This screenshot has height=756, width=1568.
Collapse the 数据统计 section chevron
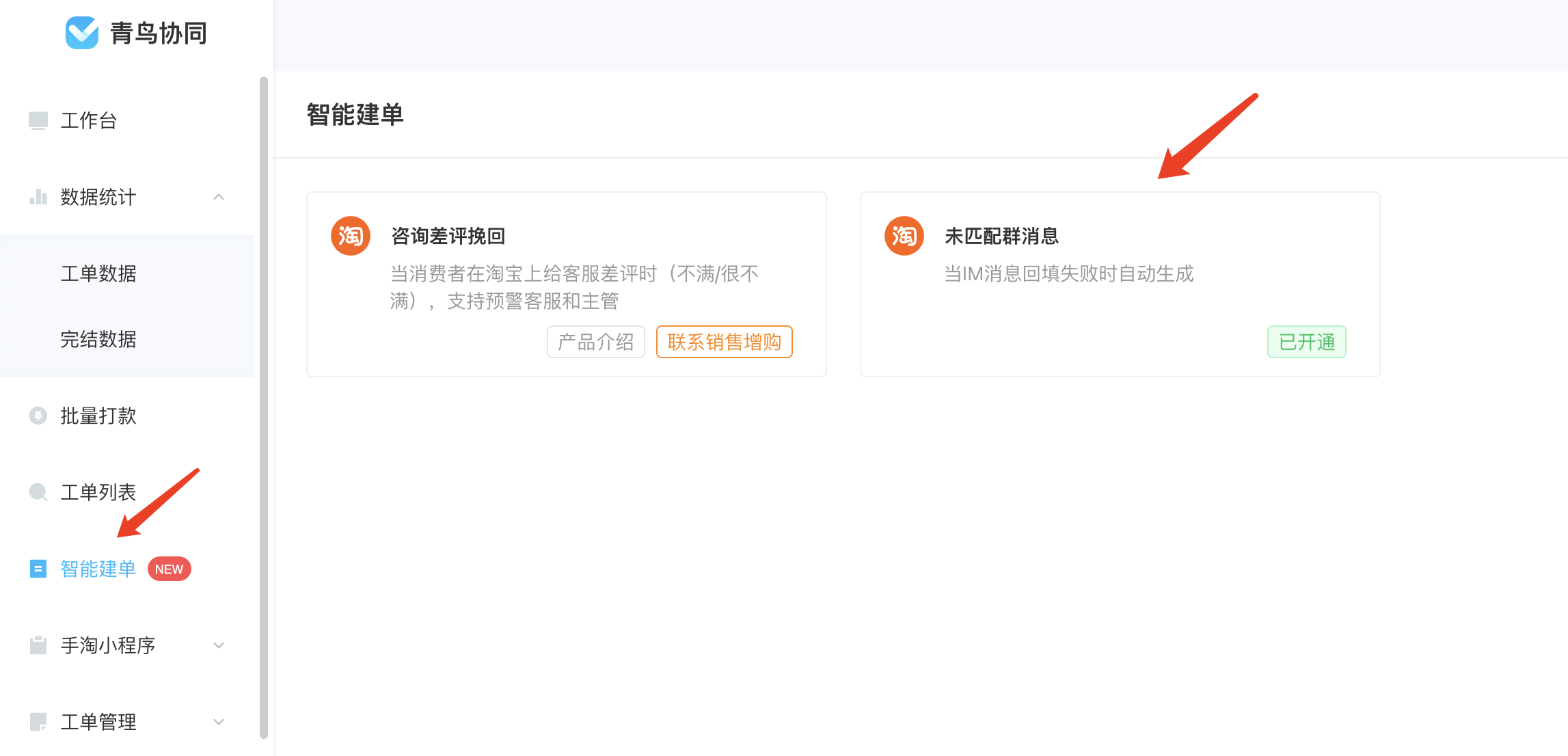219,197
